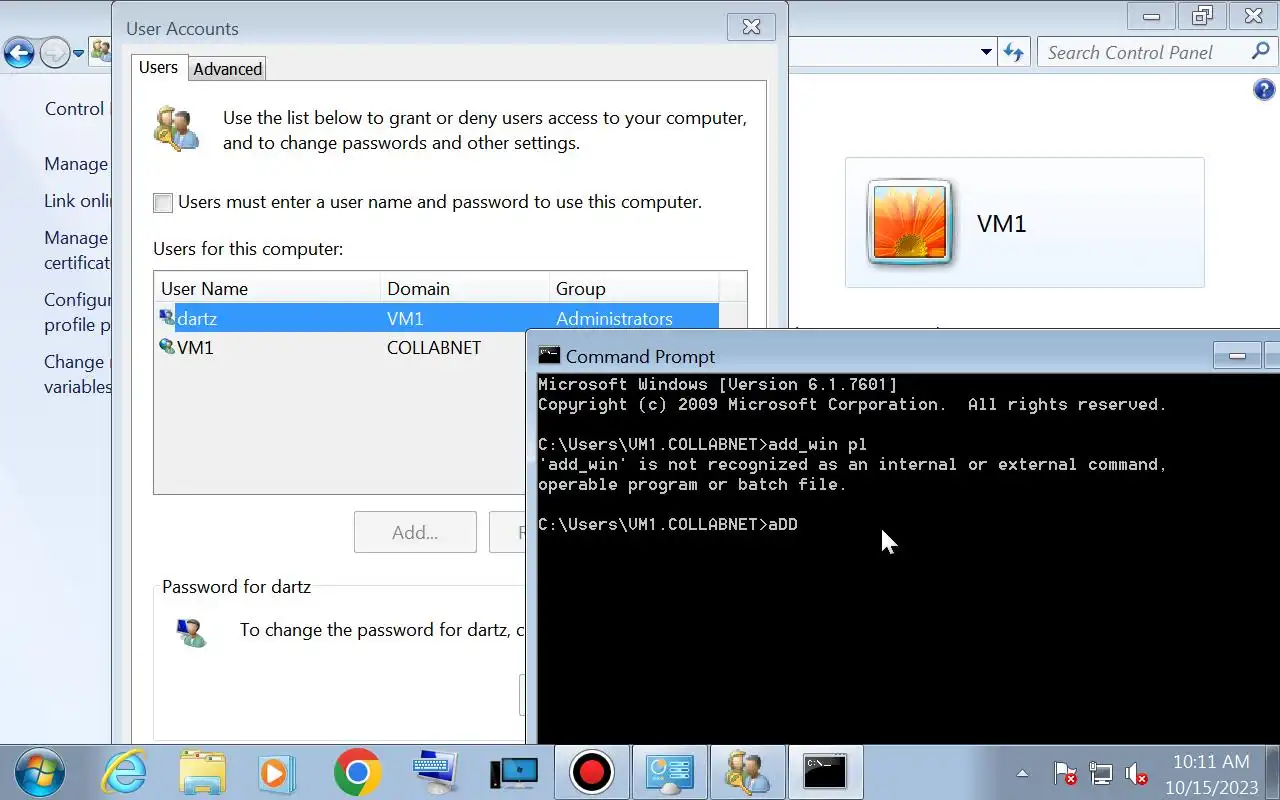Select the dartz user row
Screen dimensions: 1280x800
point(438,319)
